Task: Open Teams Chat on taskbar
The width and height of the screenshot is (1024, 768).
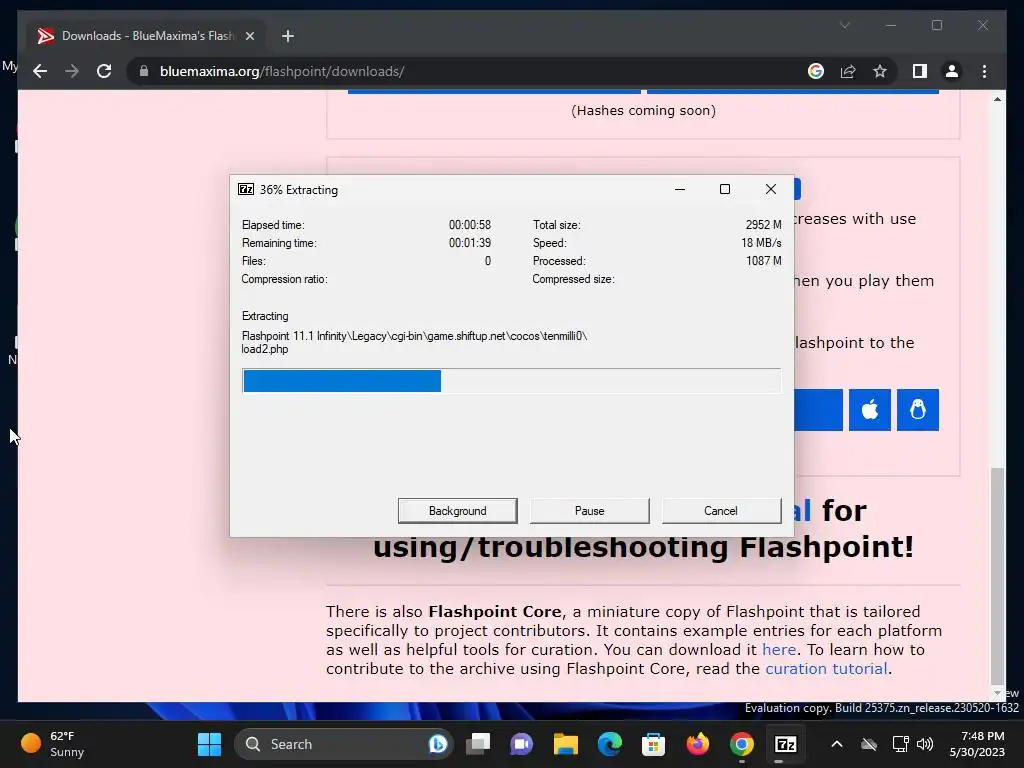Action: coord(522,744)
